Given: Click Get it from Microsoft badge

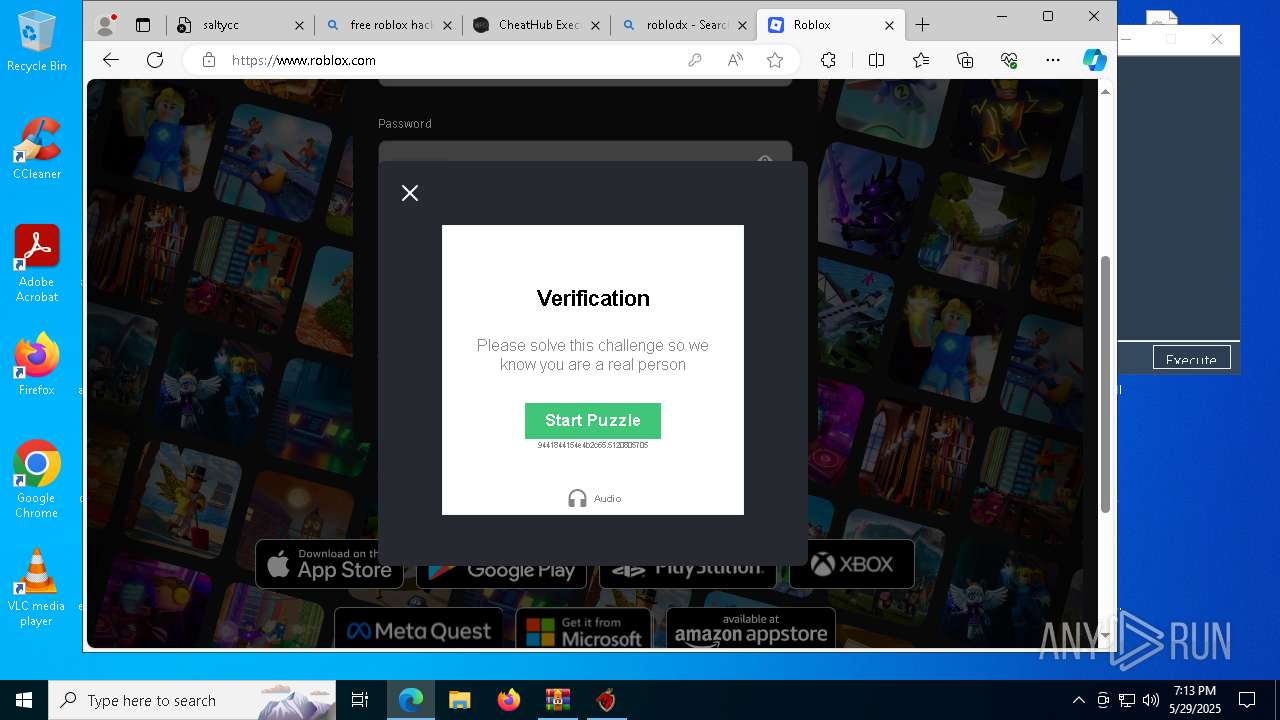Looking at the screenshot, I should [x=584, y=630].
